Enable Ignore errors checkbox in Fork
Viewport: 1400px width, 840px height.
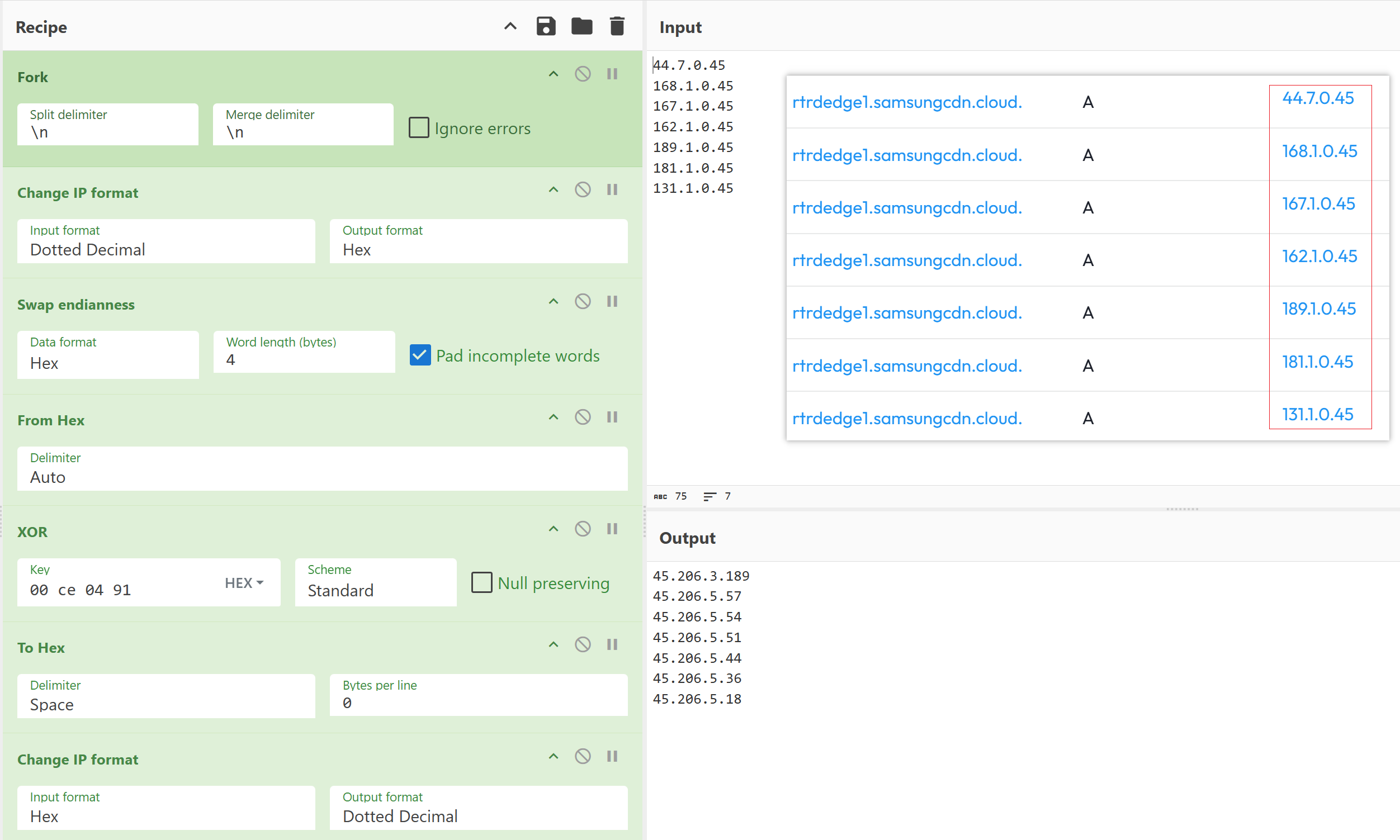[x=419, y=128]
